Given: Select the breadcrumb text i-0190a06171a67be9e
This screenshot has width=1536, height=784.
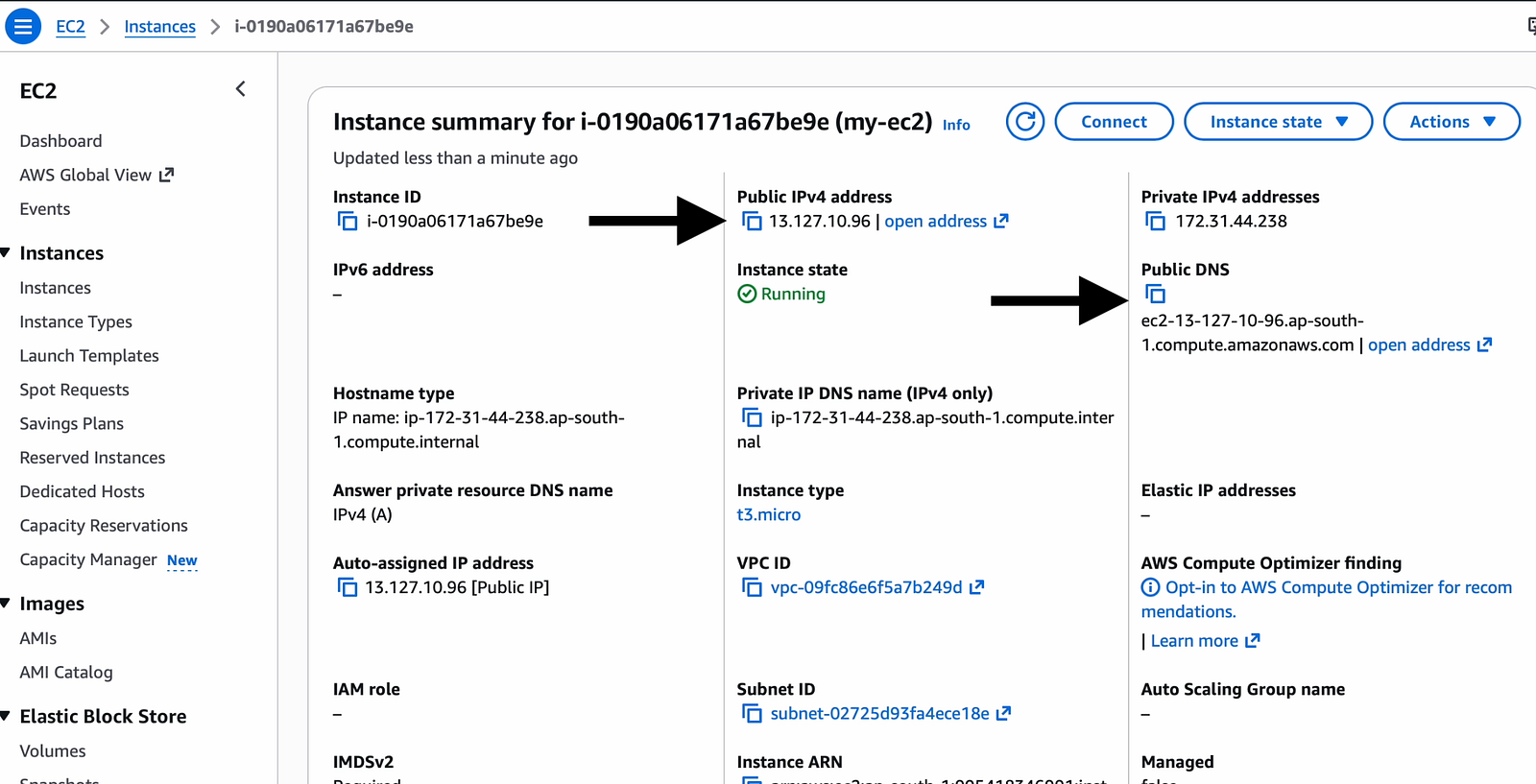Looking at the screenshot, I should tap(324, 27).
